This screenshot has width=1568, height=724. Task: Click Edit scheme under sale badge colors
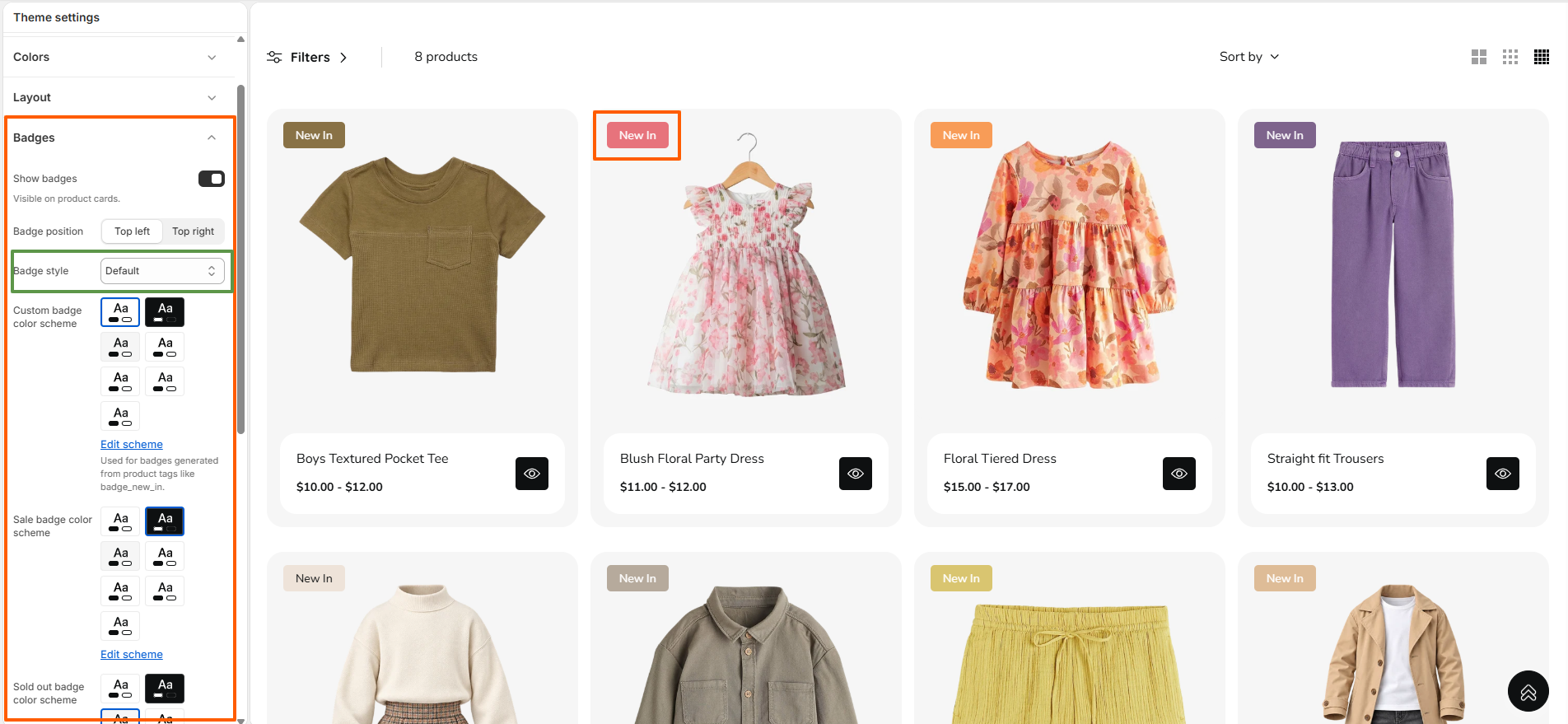click(132, 655)
